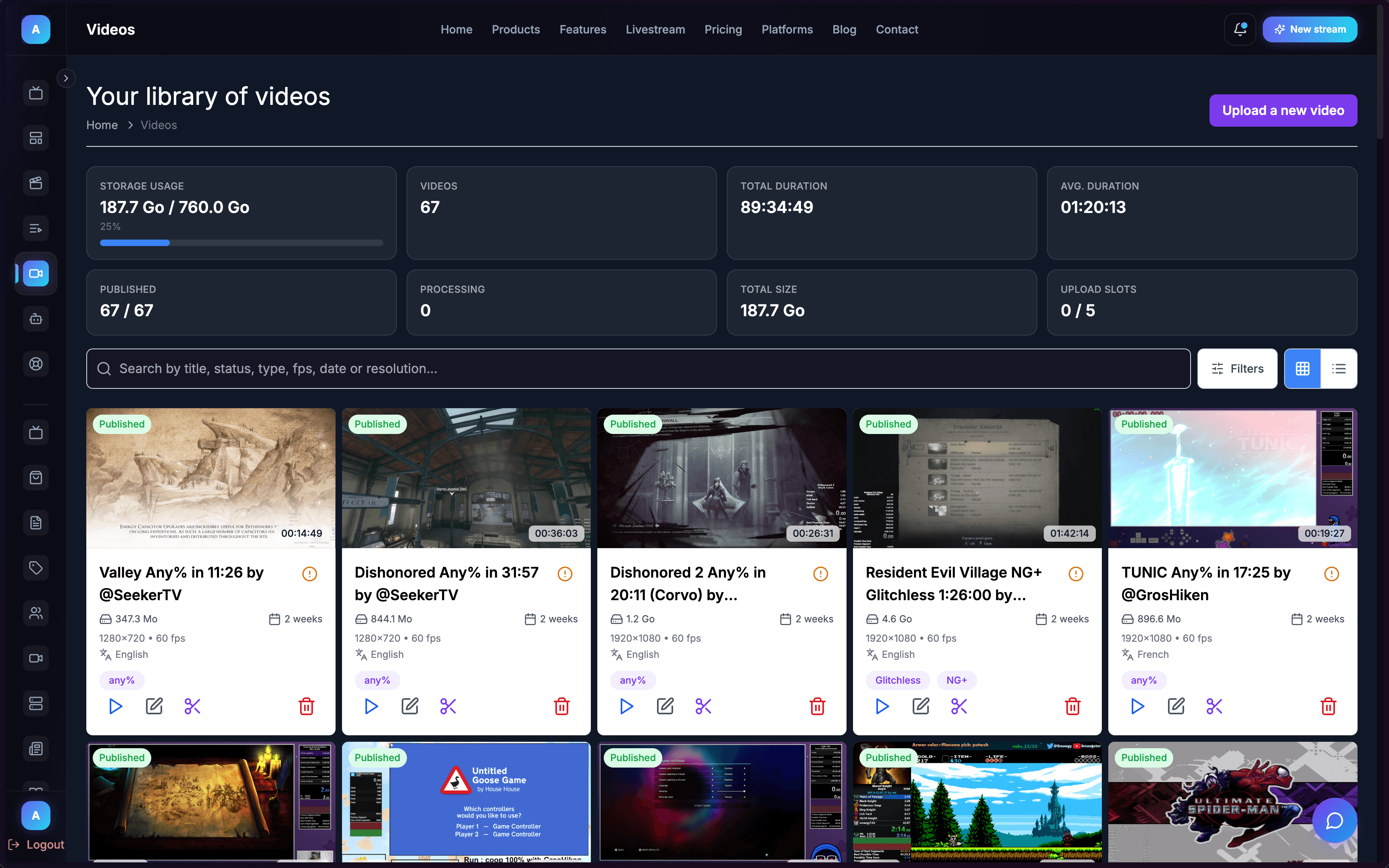
Task: Go to Features in the top nav
Action: [582, 29]
